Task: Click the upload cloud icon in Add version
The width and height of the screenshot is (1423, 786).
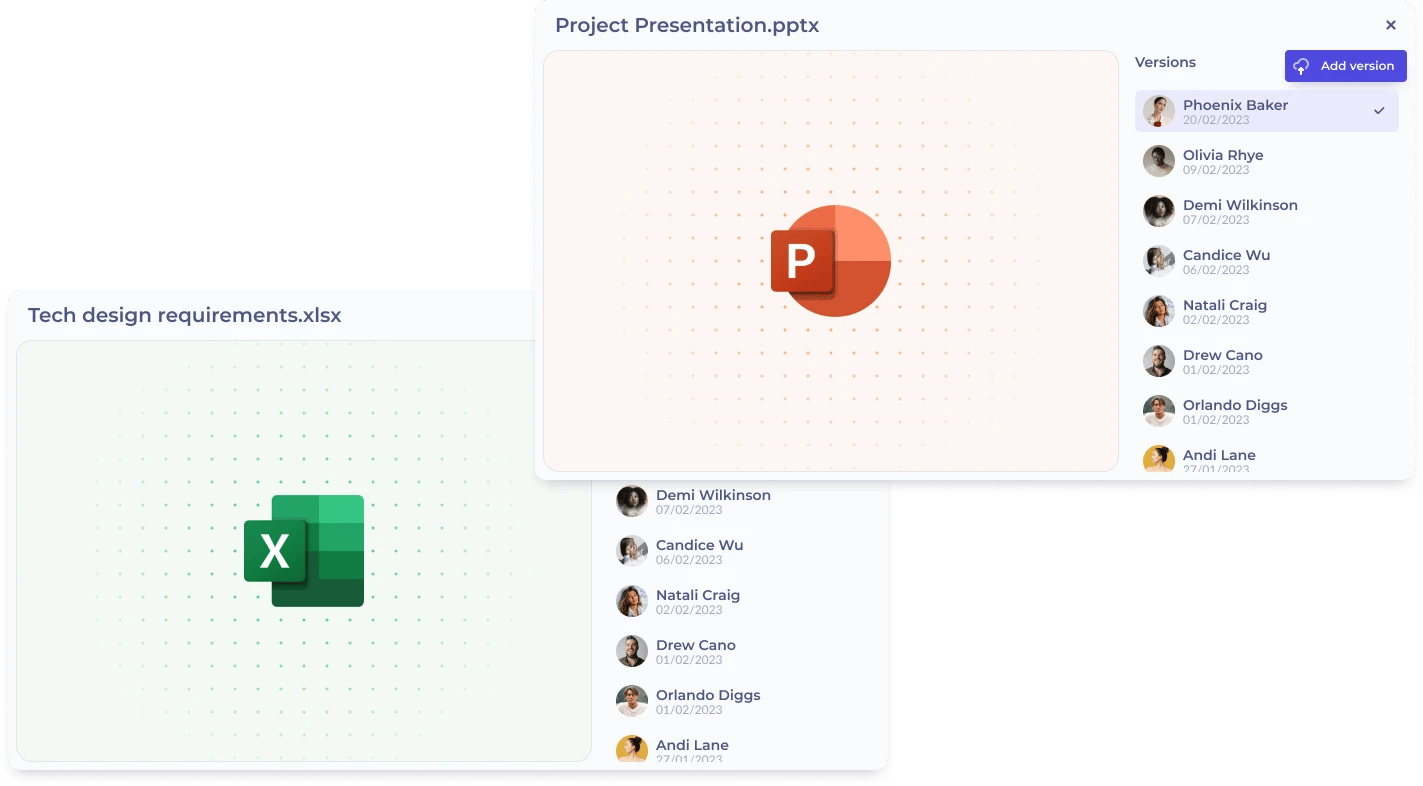Action: [1301, 66]
